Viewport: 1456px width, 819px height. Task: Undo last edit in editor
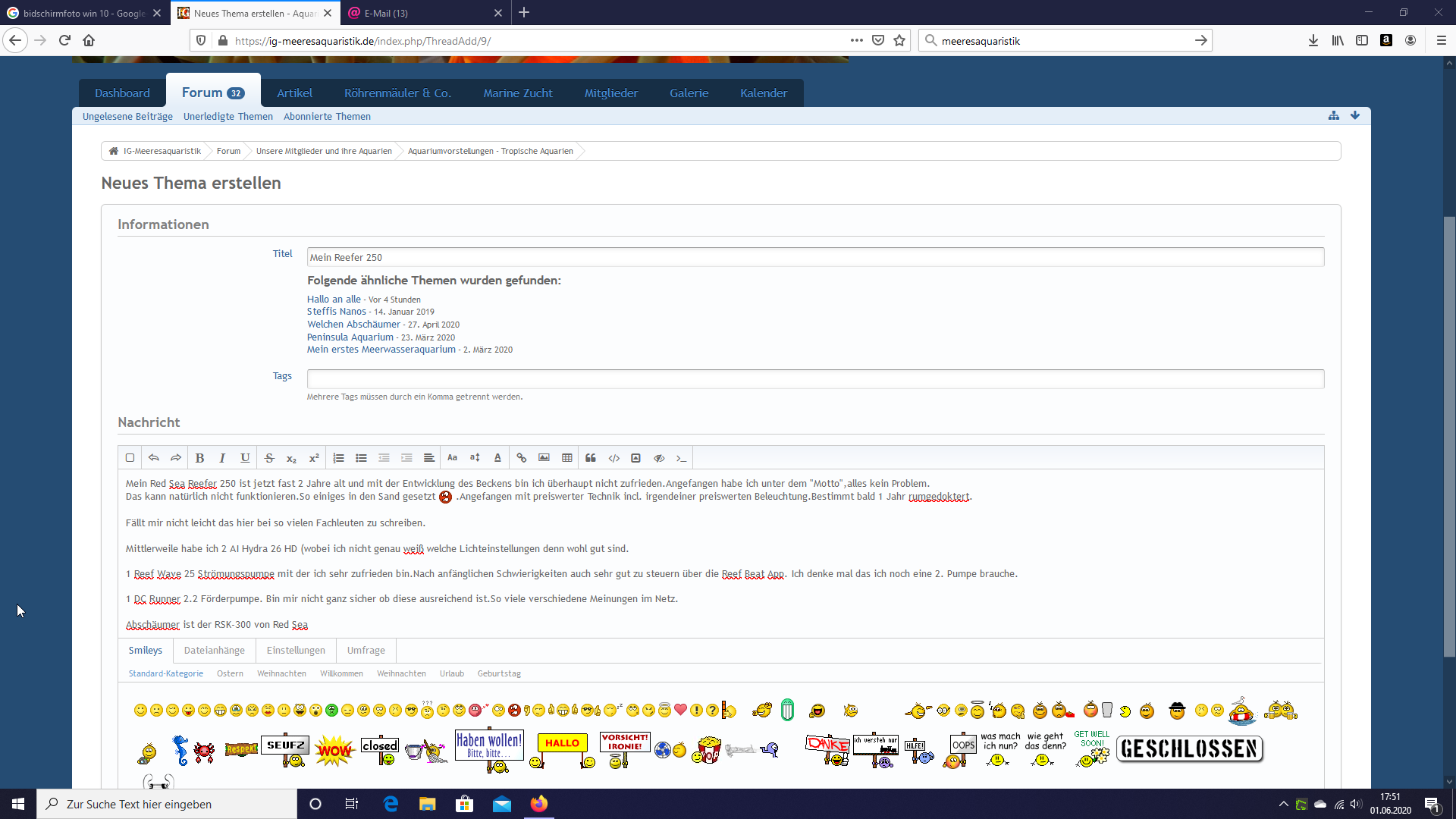point(153,458)
